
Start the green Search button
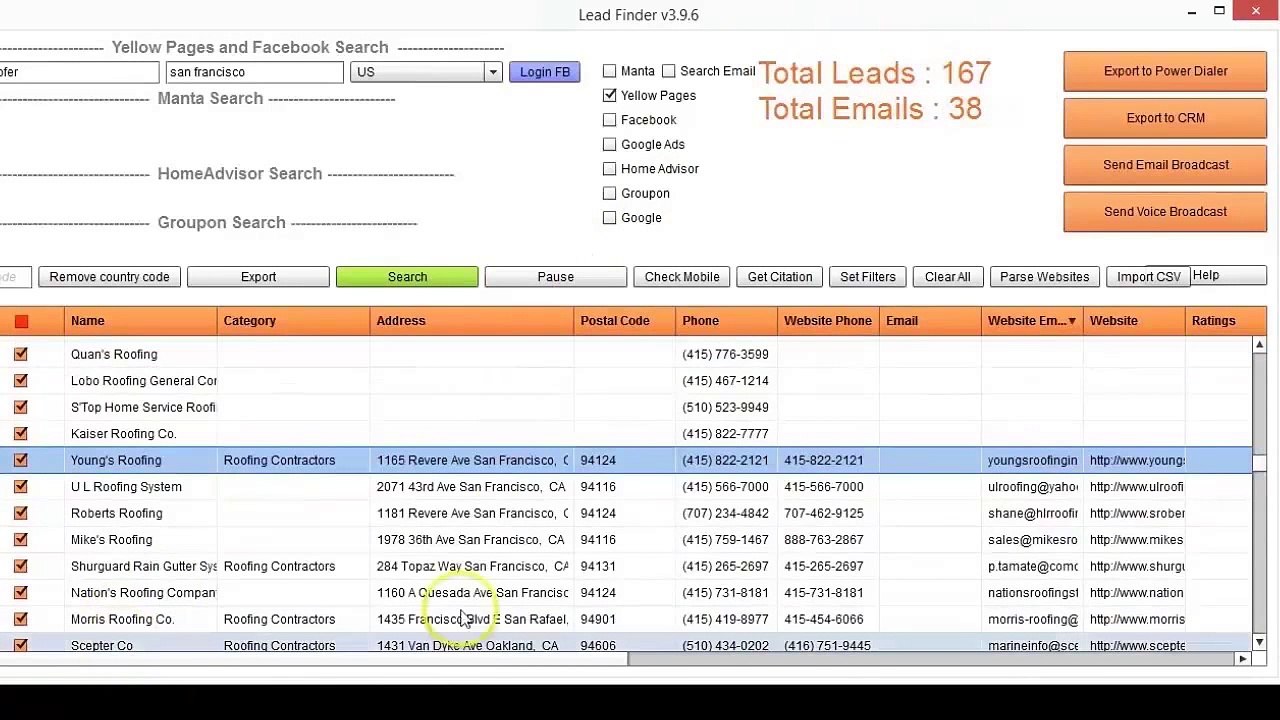tap(407, 277)
